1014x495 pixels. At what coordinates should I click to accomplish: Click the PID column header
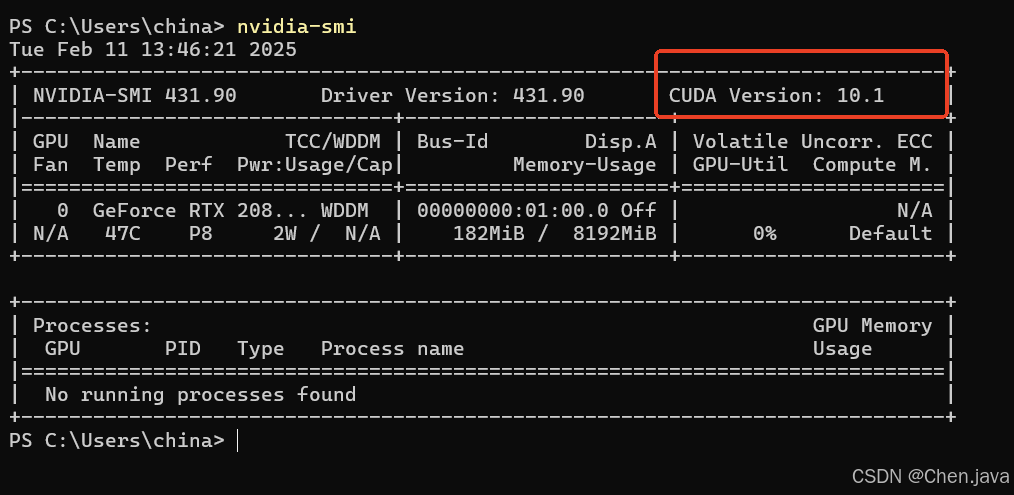pyautogui.click(x=183, y=349)
